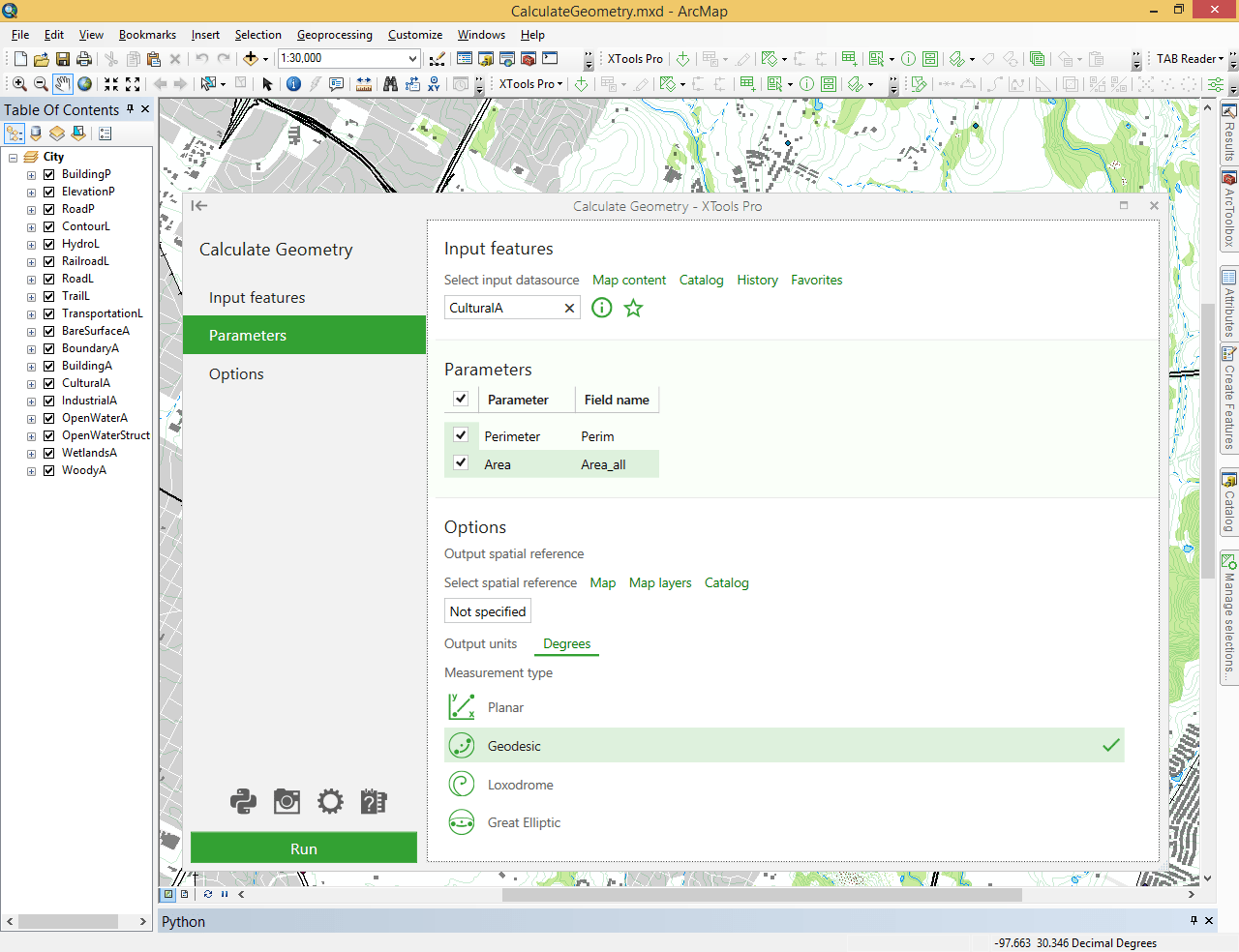Screen dimensions: 1239x952
Task: Show info for the CulturalA datasource
Action: click(x=602, y=308)
